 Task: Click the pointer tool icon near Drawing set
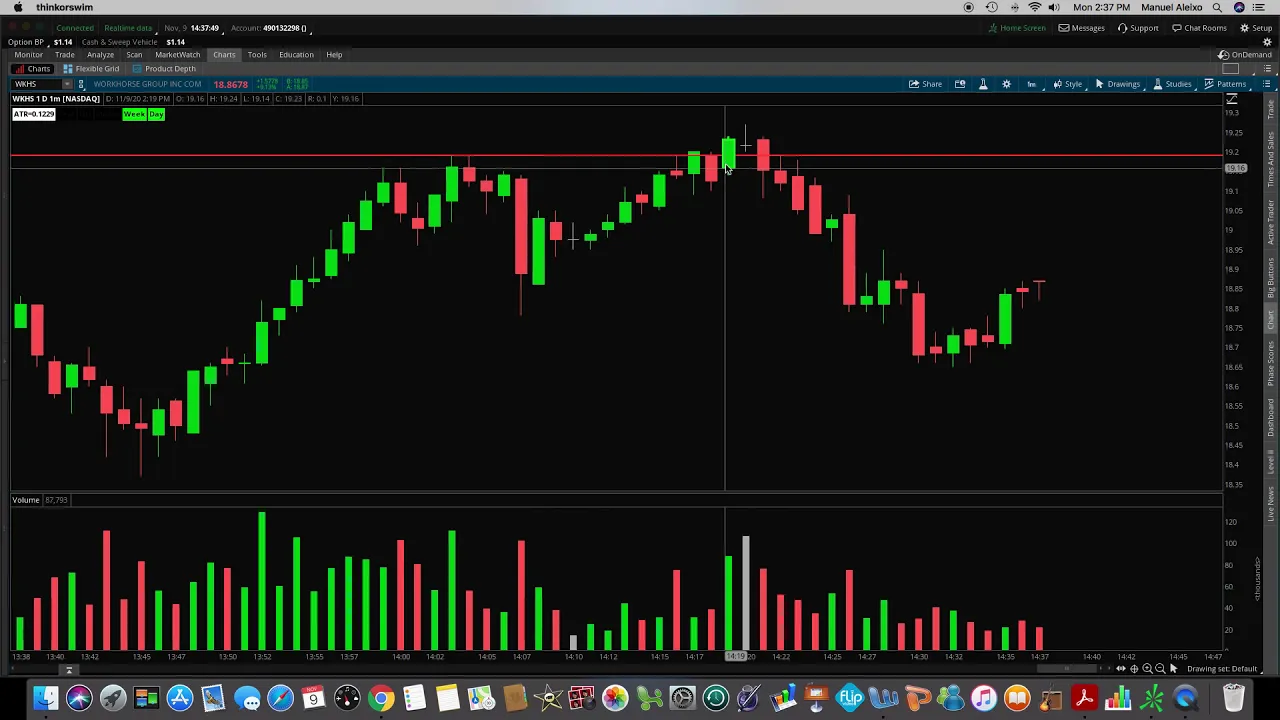(x=1174, y=669)
